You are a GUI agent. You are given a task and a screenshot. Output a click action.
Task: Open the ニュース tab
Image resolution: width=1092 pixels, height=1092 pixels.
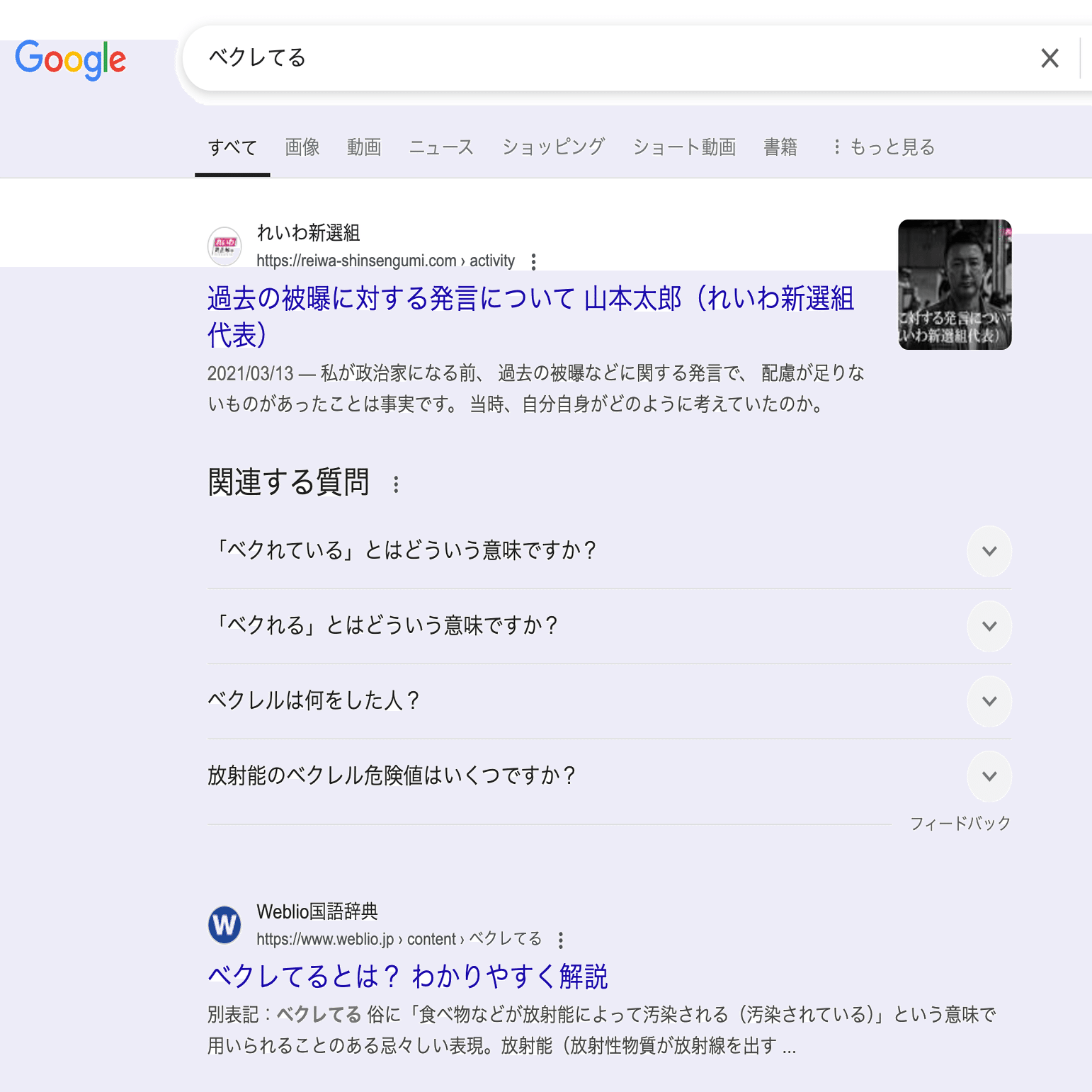pos(441,147)
